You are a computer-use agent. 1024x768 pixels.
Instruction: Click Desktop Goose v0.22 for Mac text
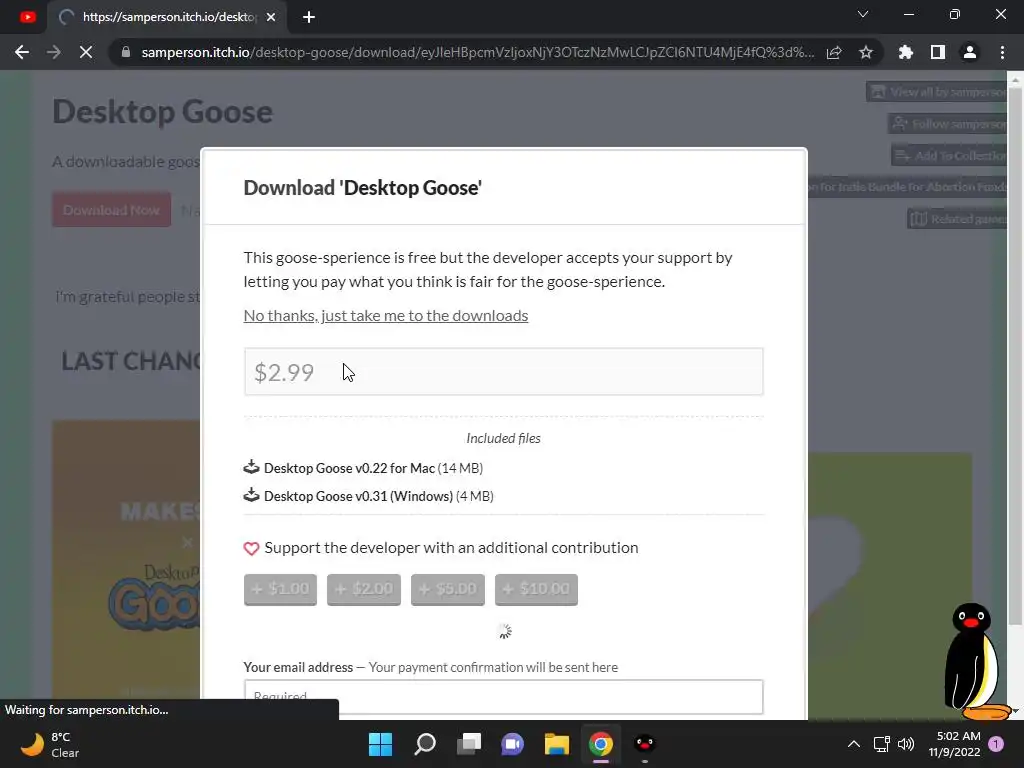point(349,468)
